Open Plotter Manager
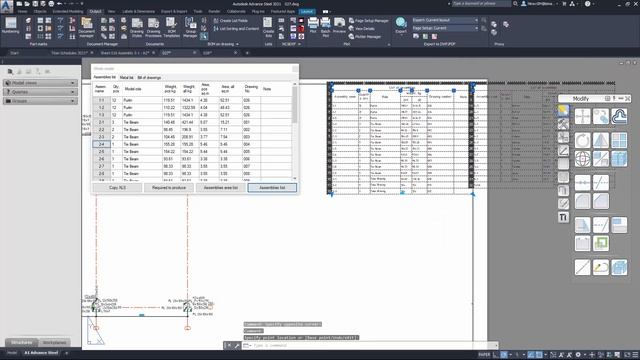The image size is (640, 360). (x=364, y=37)
